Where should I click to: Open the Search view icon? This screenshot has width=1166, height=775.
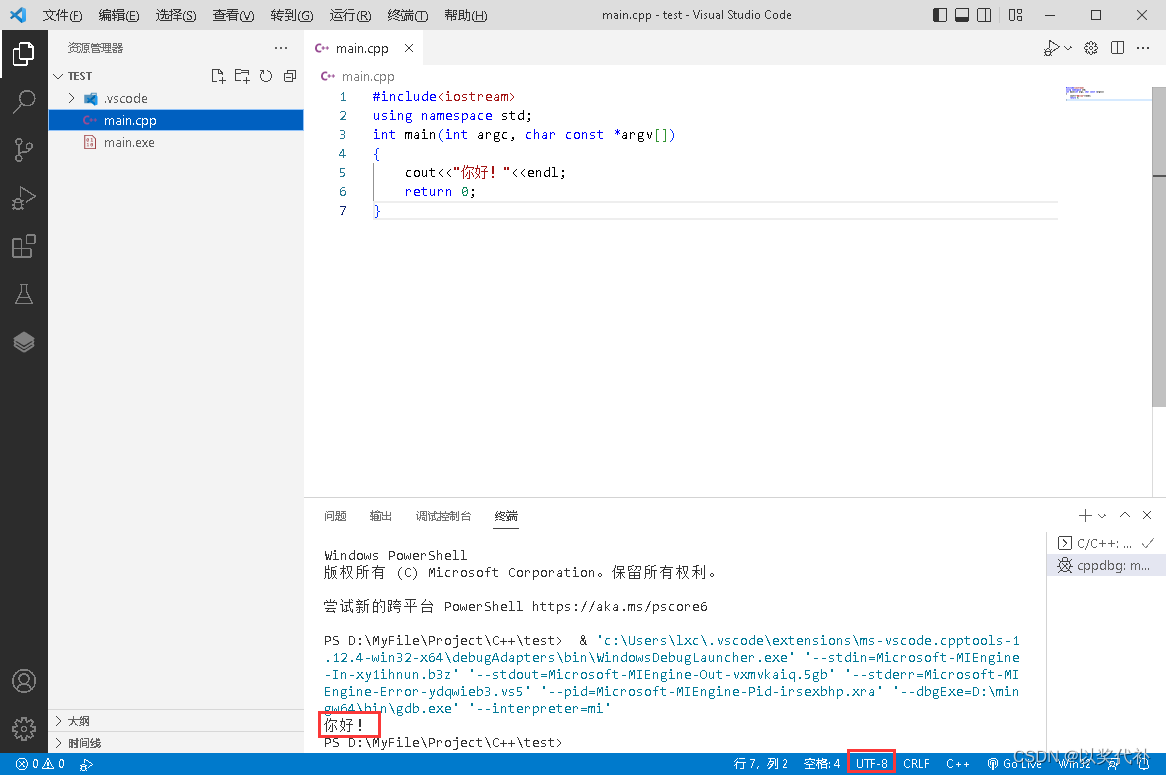pyautogui.click(x=24, y=102)
